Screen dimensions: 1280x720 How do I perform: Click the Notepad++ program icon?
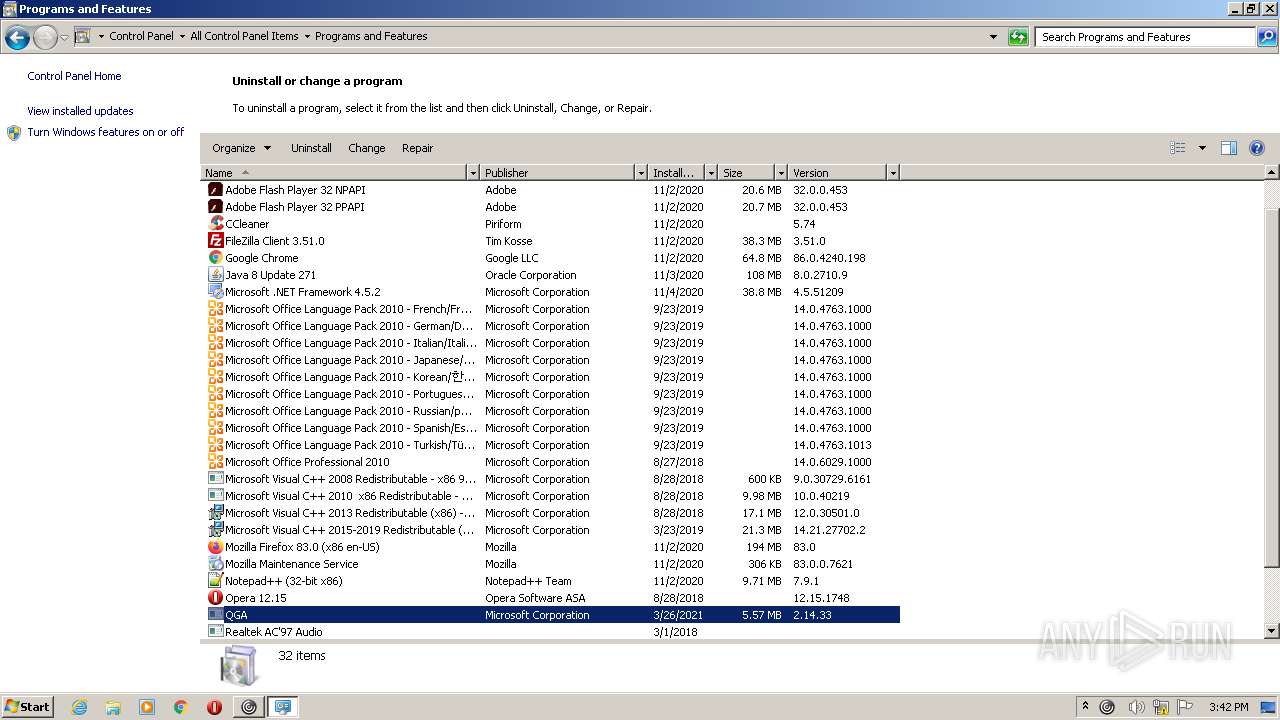pos(215,581)
